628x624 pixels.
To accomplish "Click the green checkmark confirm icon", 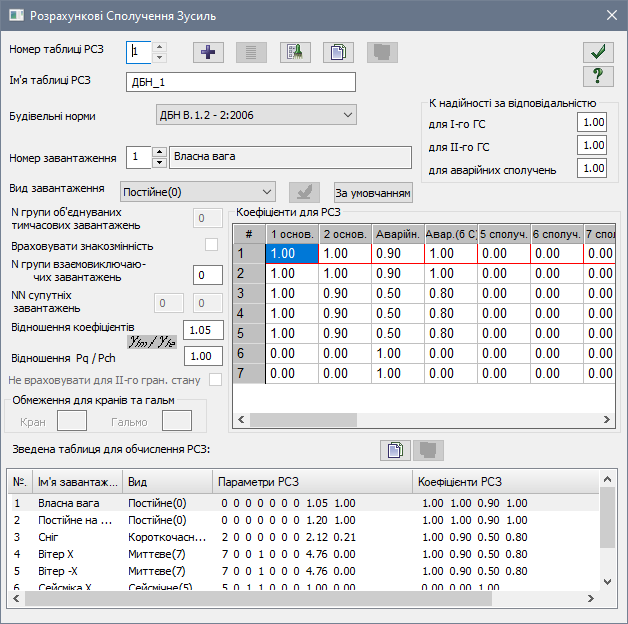I will [598, 51].
